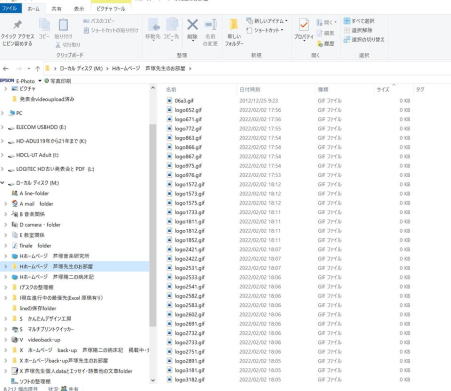Click the Pin to Quick access icon
The height and width of the screenshot is (391, 451).
coord(17,25)
